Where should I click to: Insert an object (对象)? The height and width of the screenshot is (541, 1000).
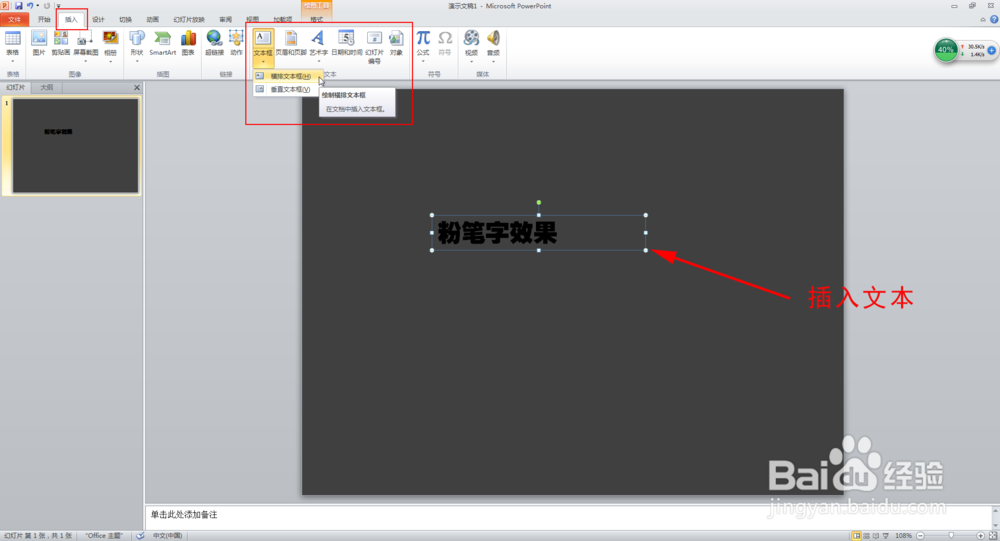pos(396,43)
